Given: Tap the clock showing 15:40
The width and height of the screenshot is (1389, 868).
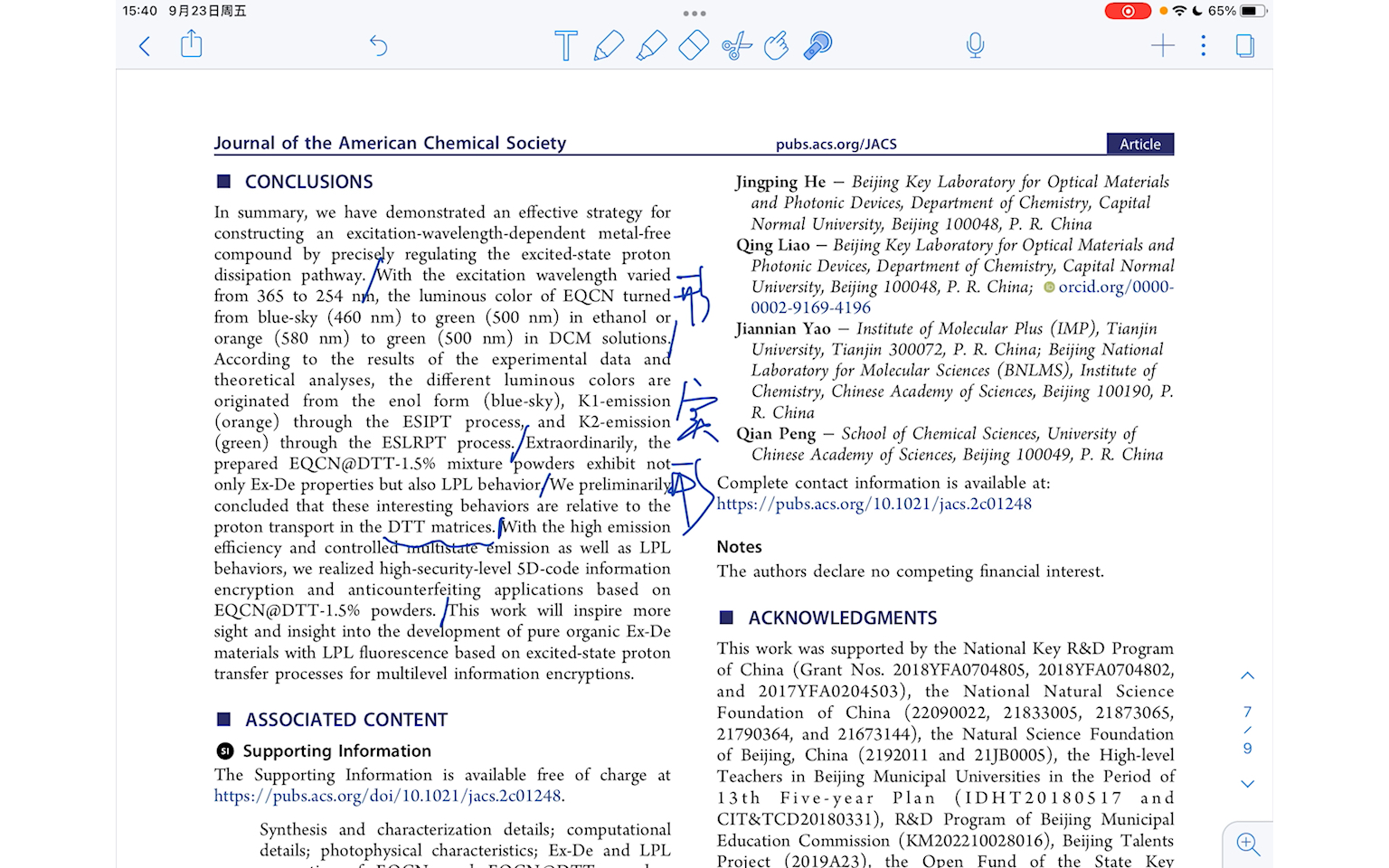Looking at the screenshot, I should tap(140, 11).
